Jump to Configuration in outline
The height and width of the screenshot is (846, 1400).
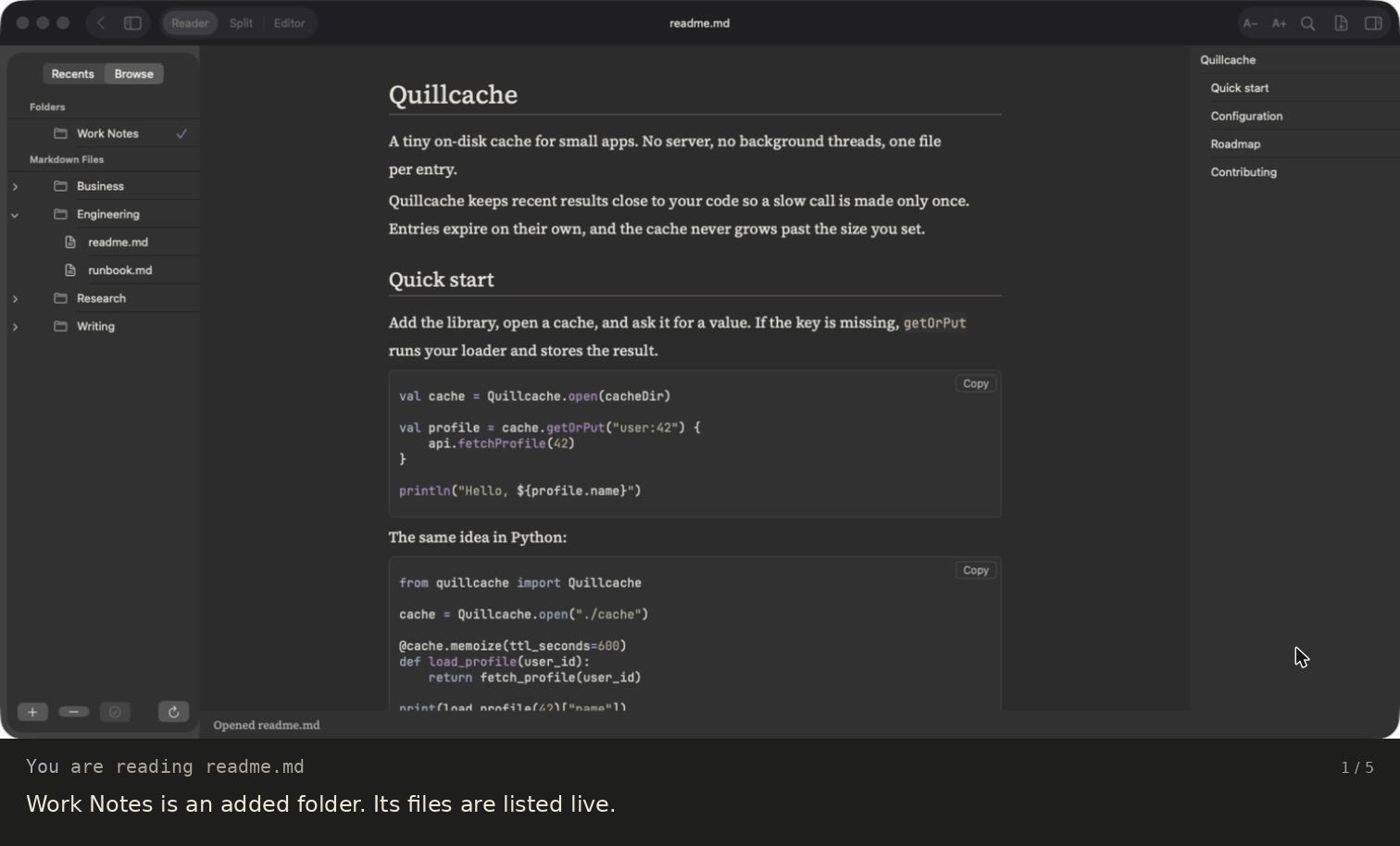tap(1246, 116)
